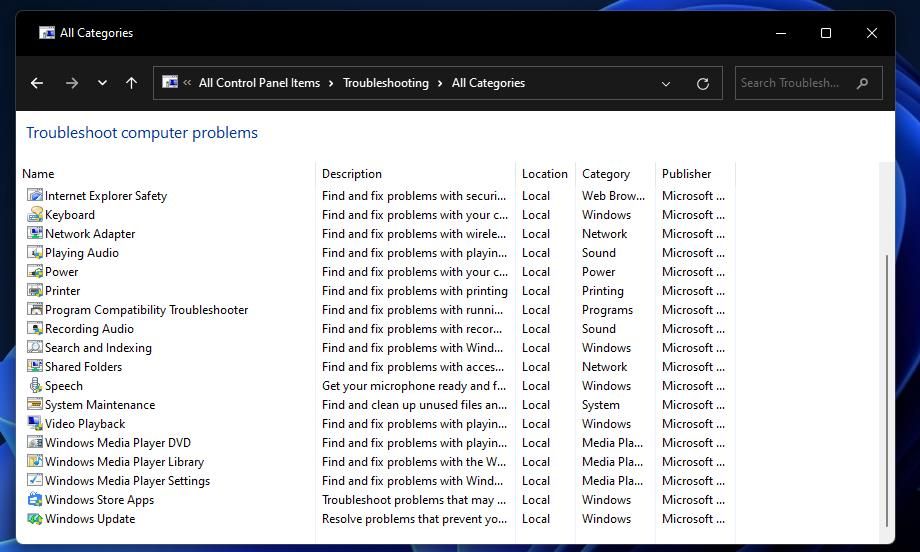Click 'Get your microphone ready' description
This screenshot has width=920, height=552.
pos(414,386)
